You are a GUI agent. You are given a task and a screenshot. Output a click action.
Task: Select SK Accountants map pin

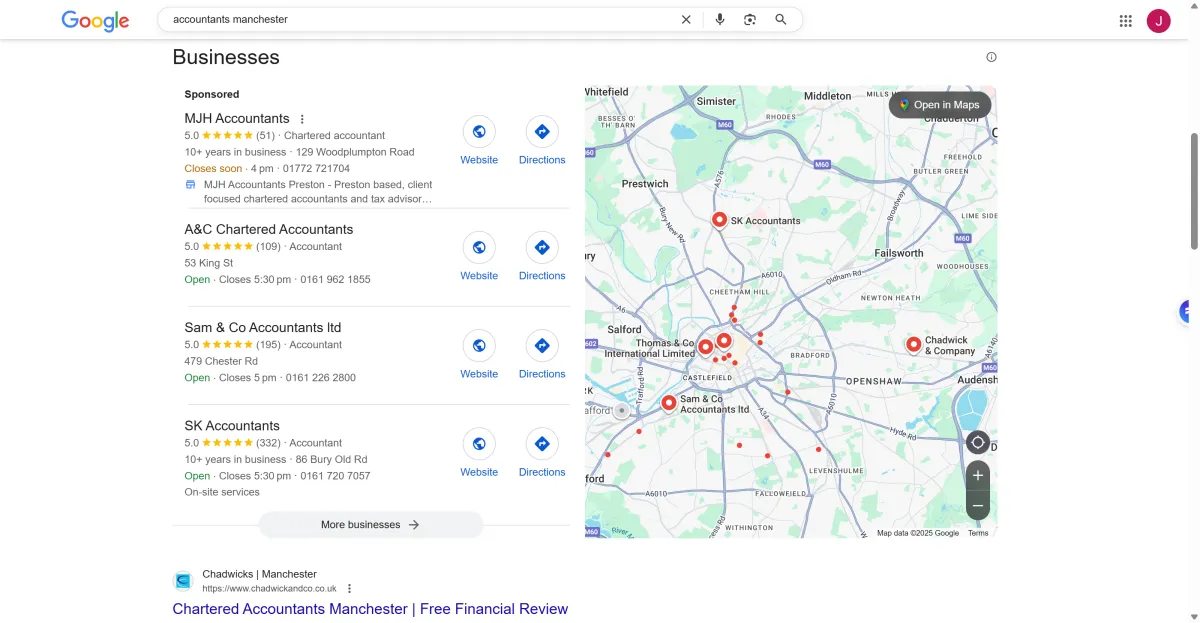pos(719,220)
